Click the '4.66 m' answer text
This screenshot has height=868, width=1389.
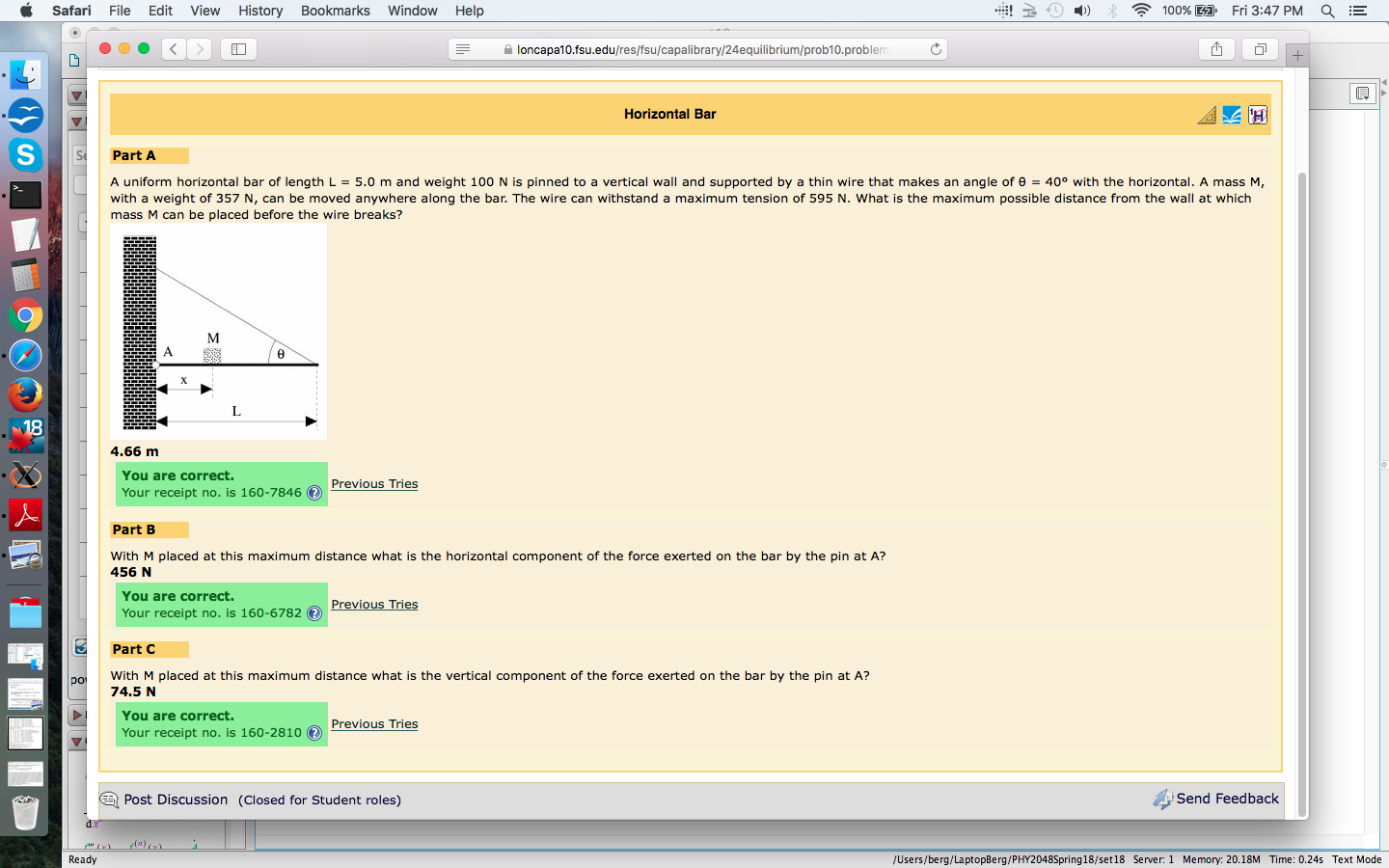tap(135, 451)
